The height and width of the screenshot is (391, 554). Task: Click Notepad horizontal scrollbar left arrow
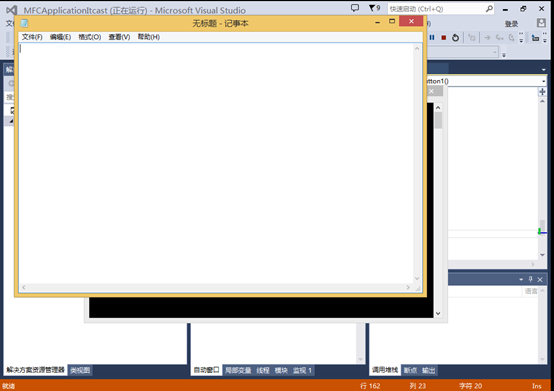click(24, 288)
